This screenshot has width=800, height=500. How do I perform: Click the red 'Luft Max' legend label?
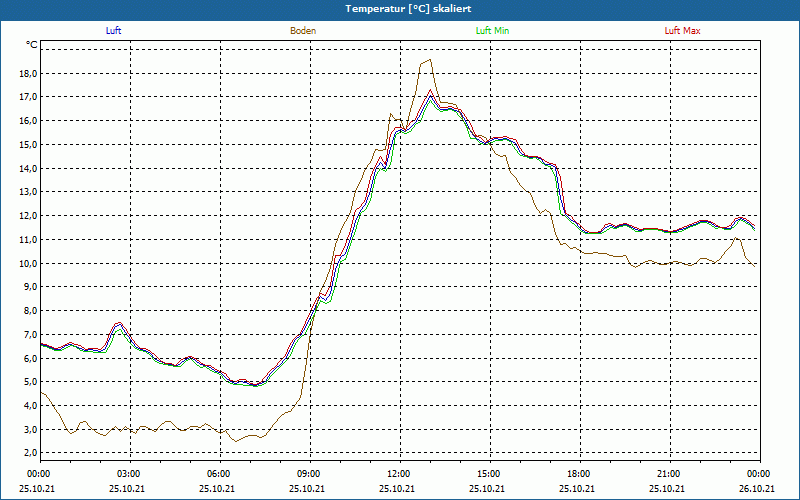(682, 31)
